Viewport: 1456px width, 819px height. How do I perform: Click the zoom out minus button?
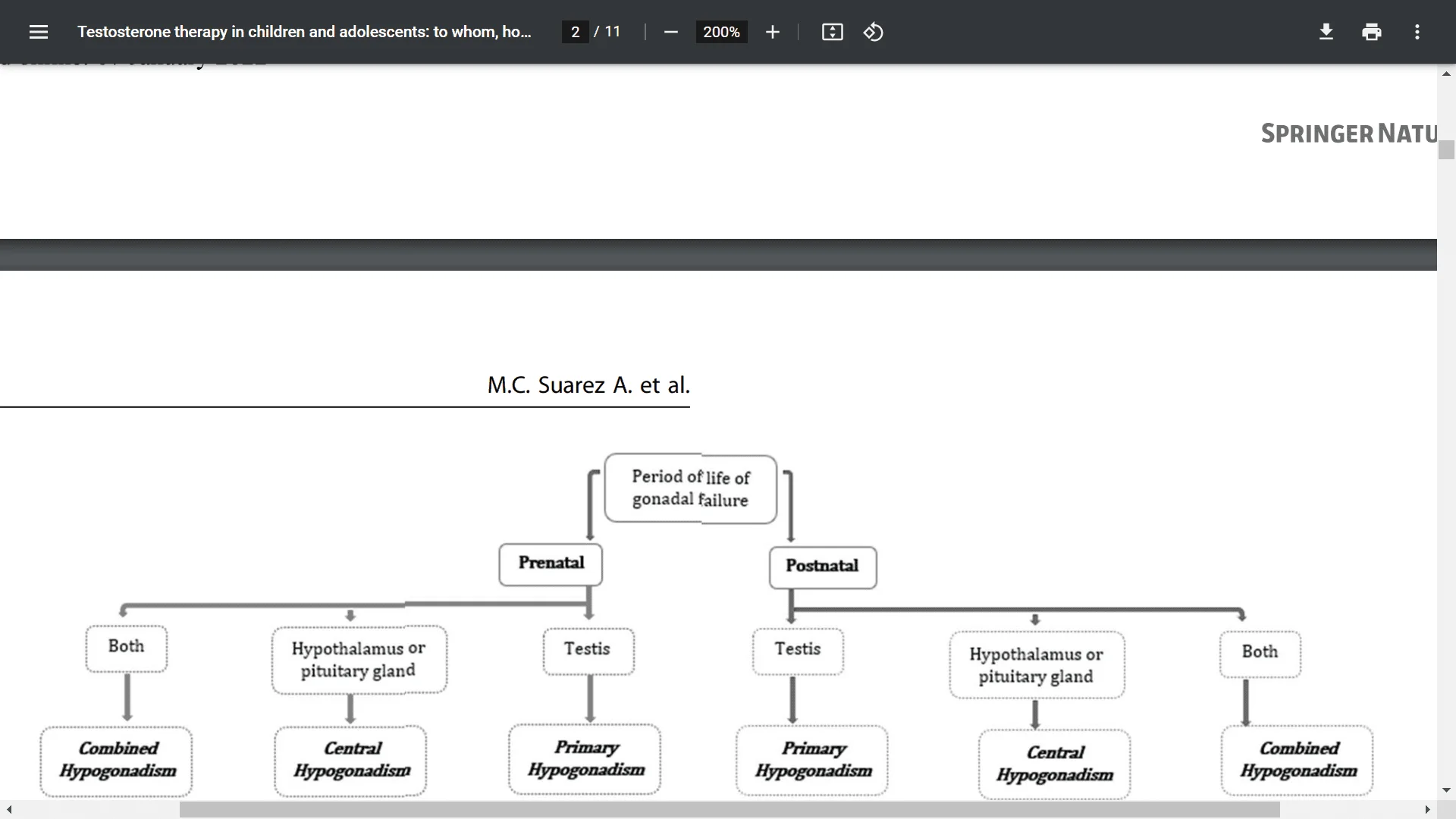click(x=671, y=32)
